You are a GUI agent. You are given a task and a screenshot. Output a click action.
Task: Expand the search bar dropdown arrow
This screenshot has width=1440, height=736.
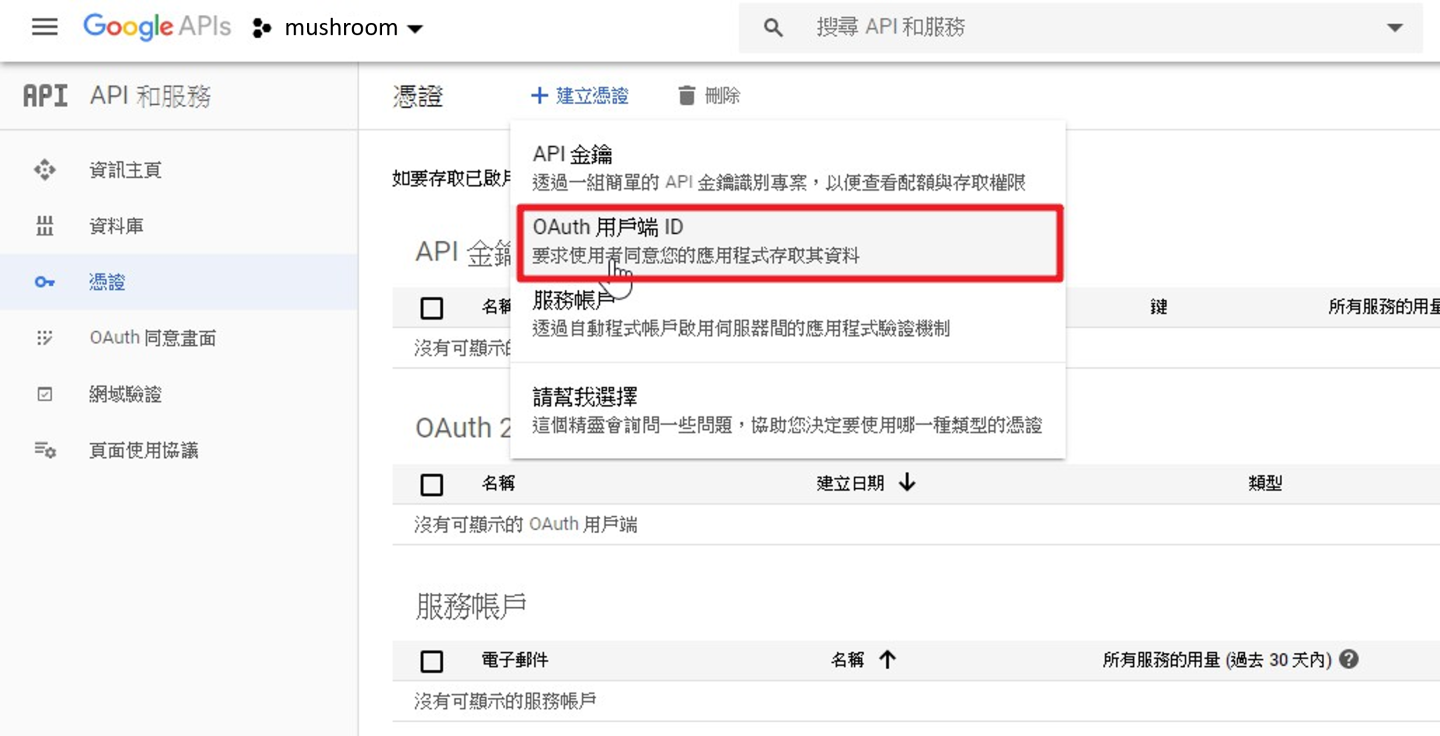(x=1395, y=28)
